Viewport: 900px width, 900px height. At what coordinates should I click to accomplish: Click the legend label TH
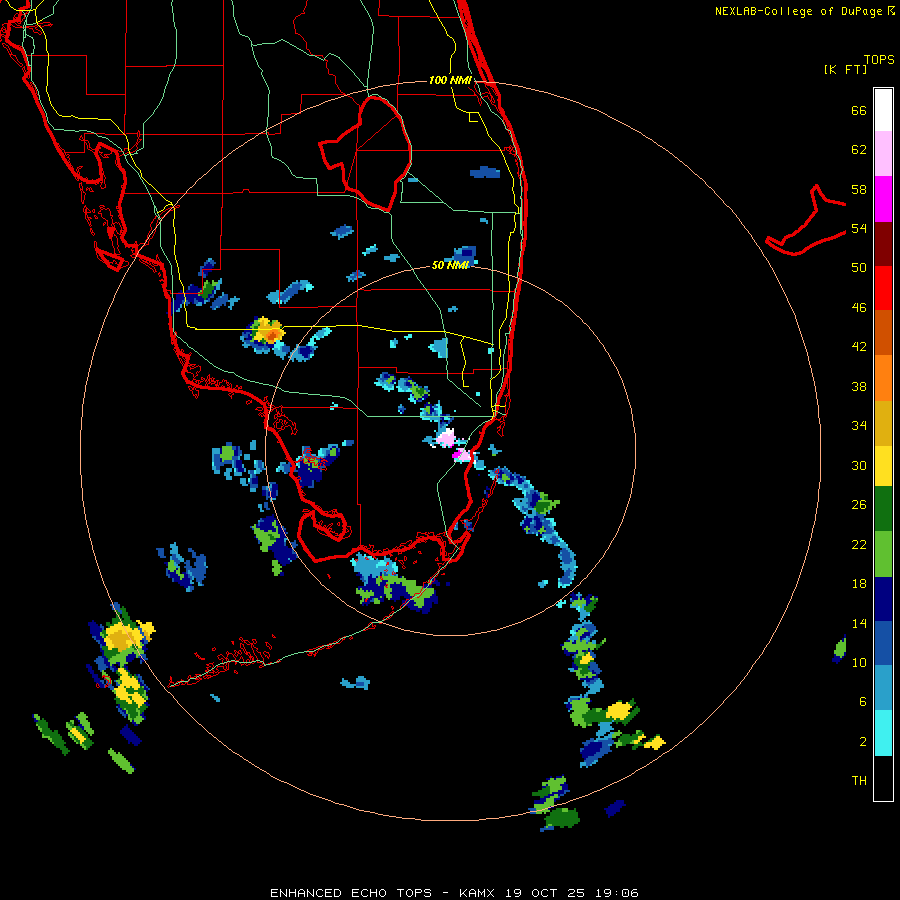click(x=859, y=780)
